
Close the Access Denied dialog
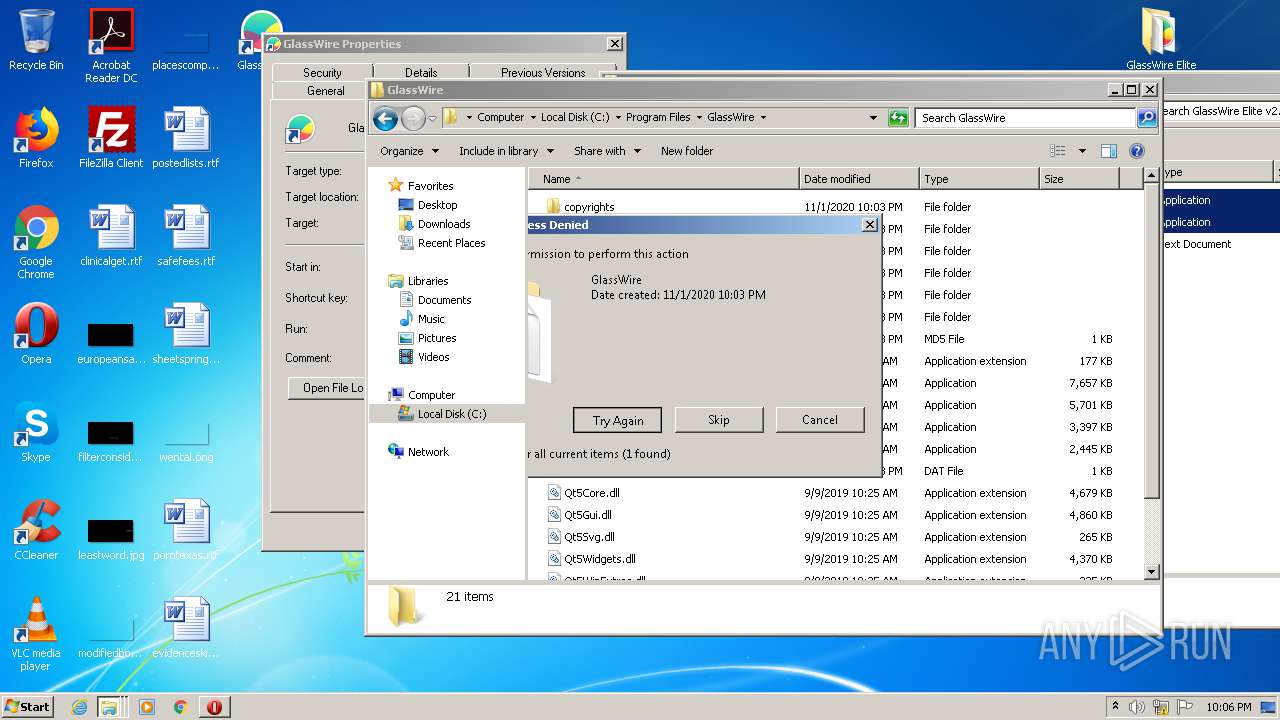pyautogui.click(x=869, y=225)
